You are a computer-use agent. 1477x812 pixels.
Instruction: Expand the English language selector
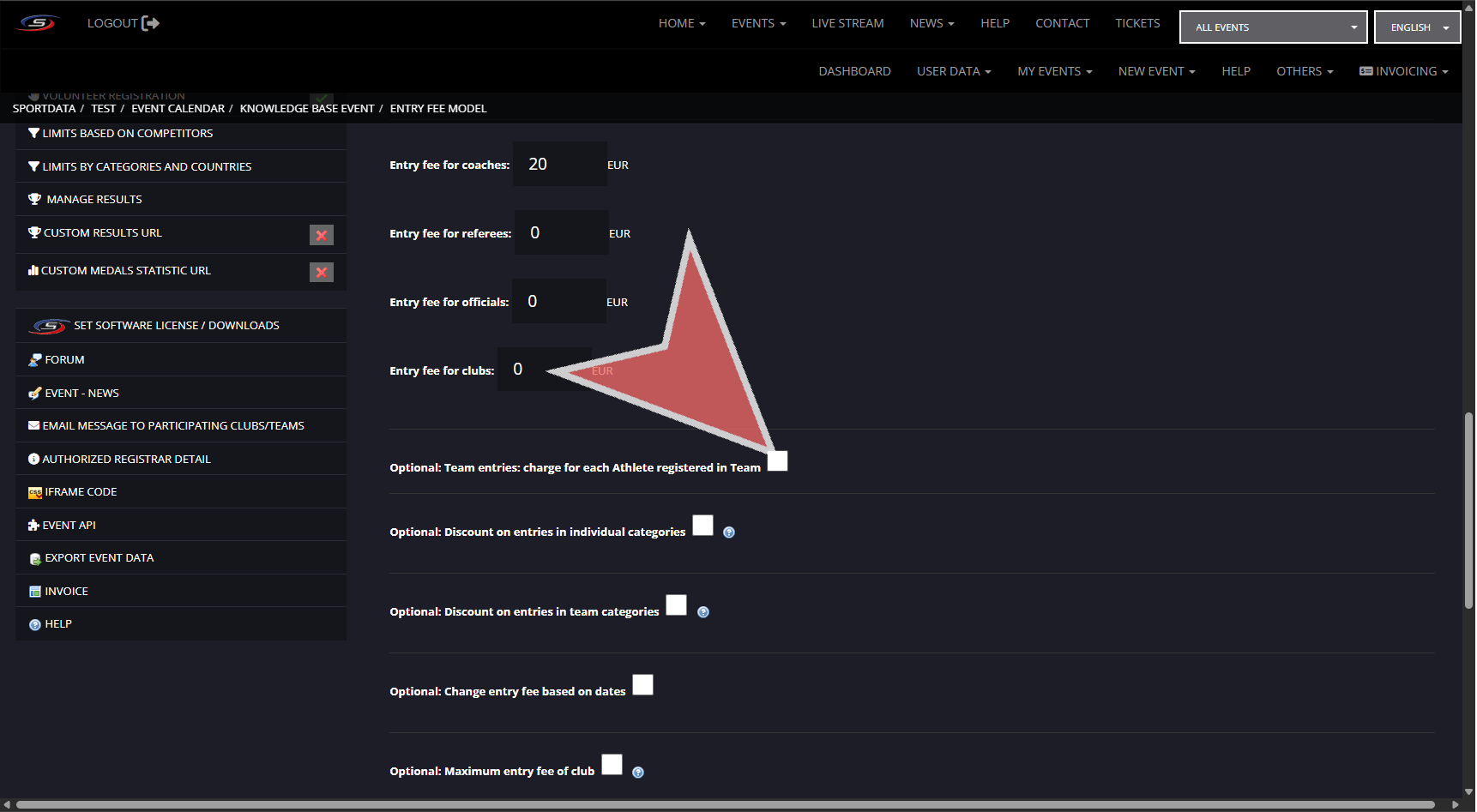point(1417,27)
